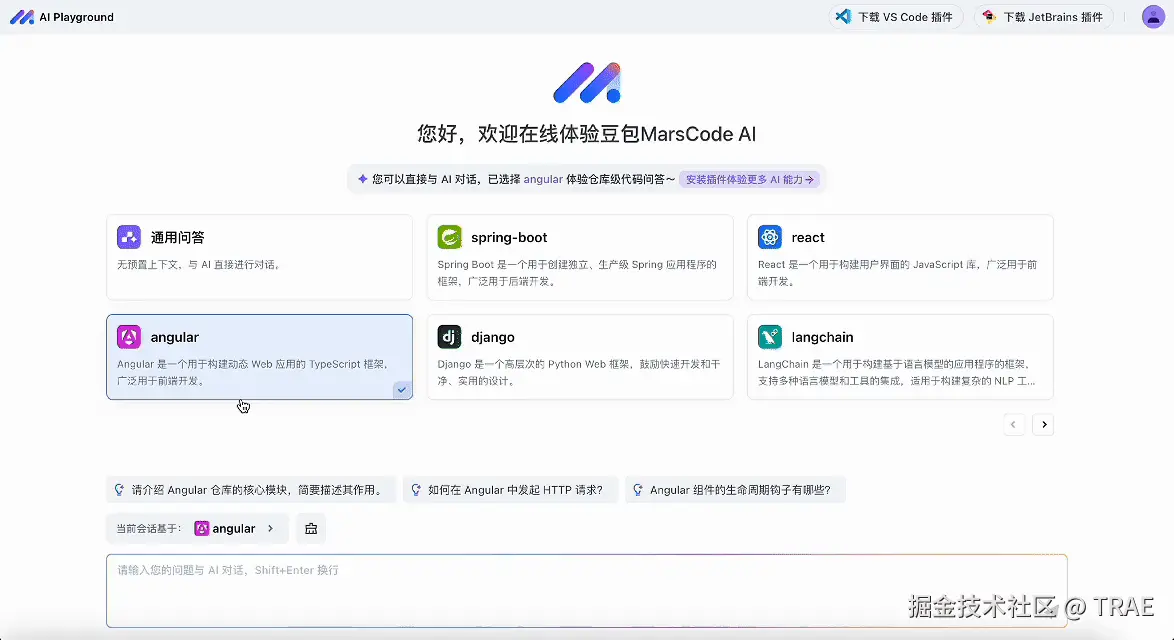Screen dimensions: 1174x640
Task: Click the 通用问答 card icon
Action: (x=129, y=237)
